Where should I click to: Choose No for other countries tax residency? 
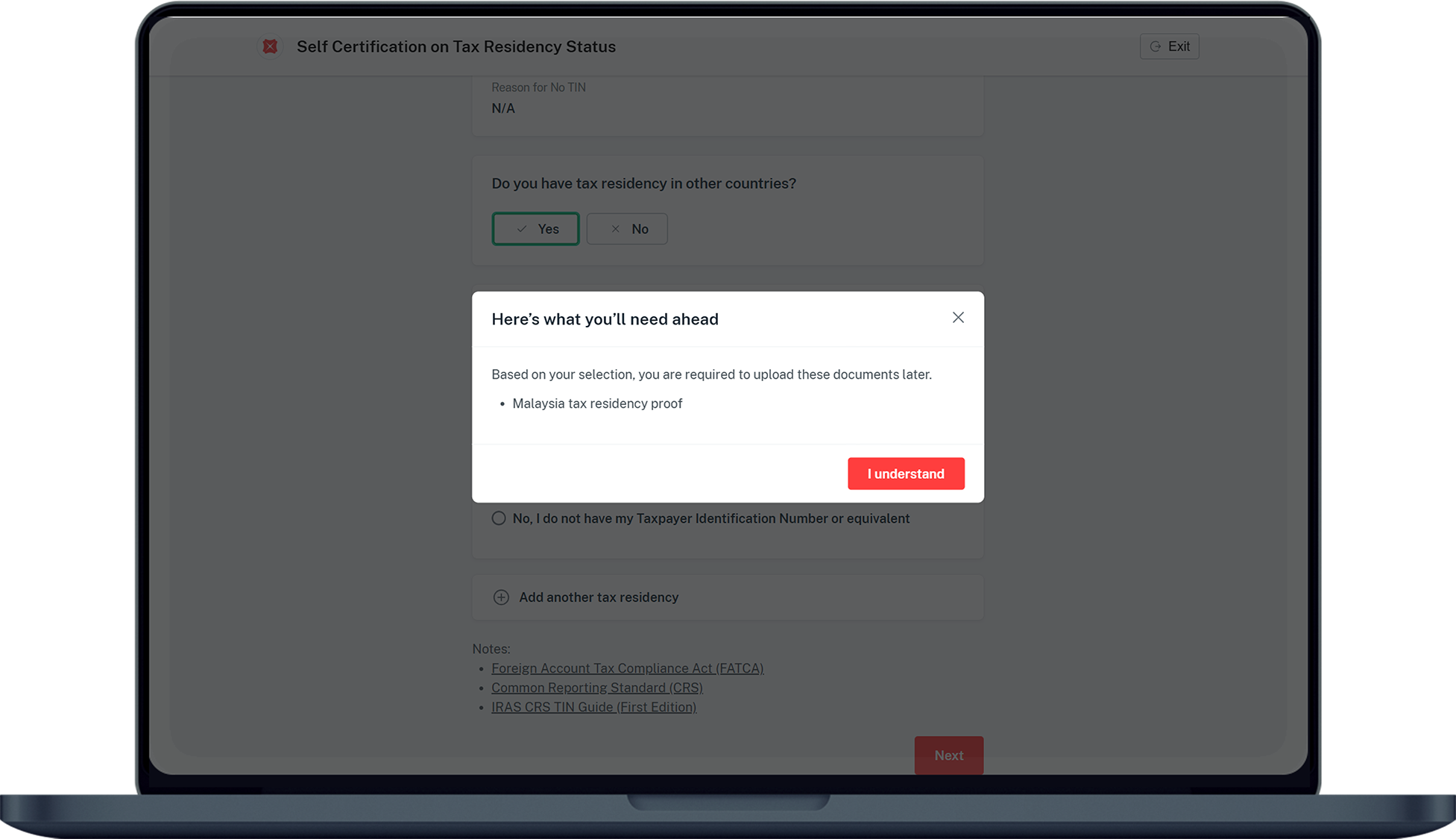click(627, 229)
